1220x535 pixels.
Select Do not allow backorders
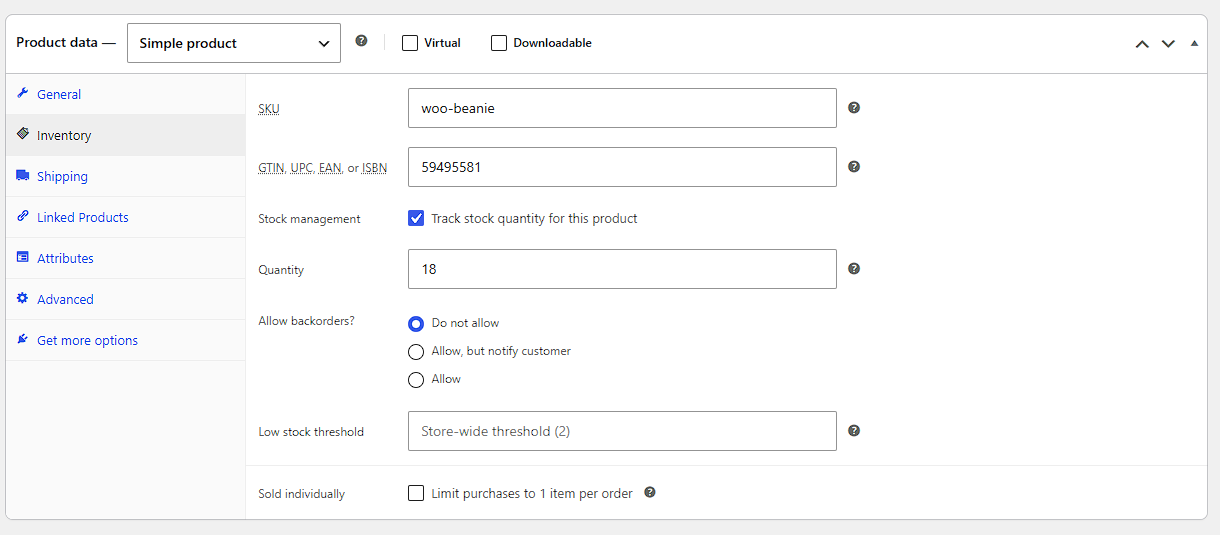coord(416,323)
